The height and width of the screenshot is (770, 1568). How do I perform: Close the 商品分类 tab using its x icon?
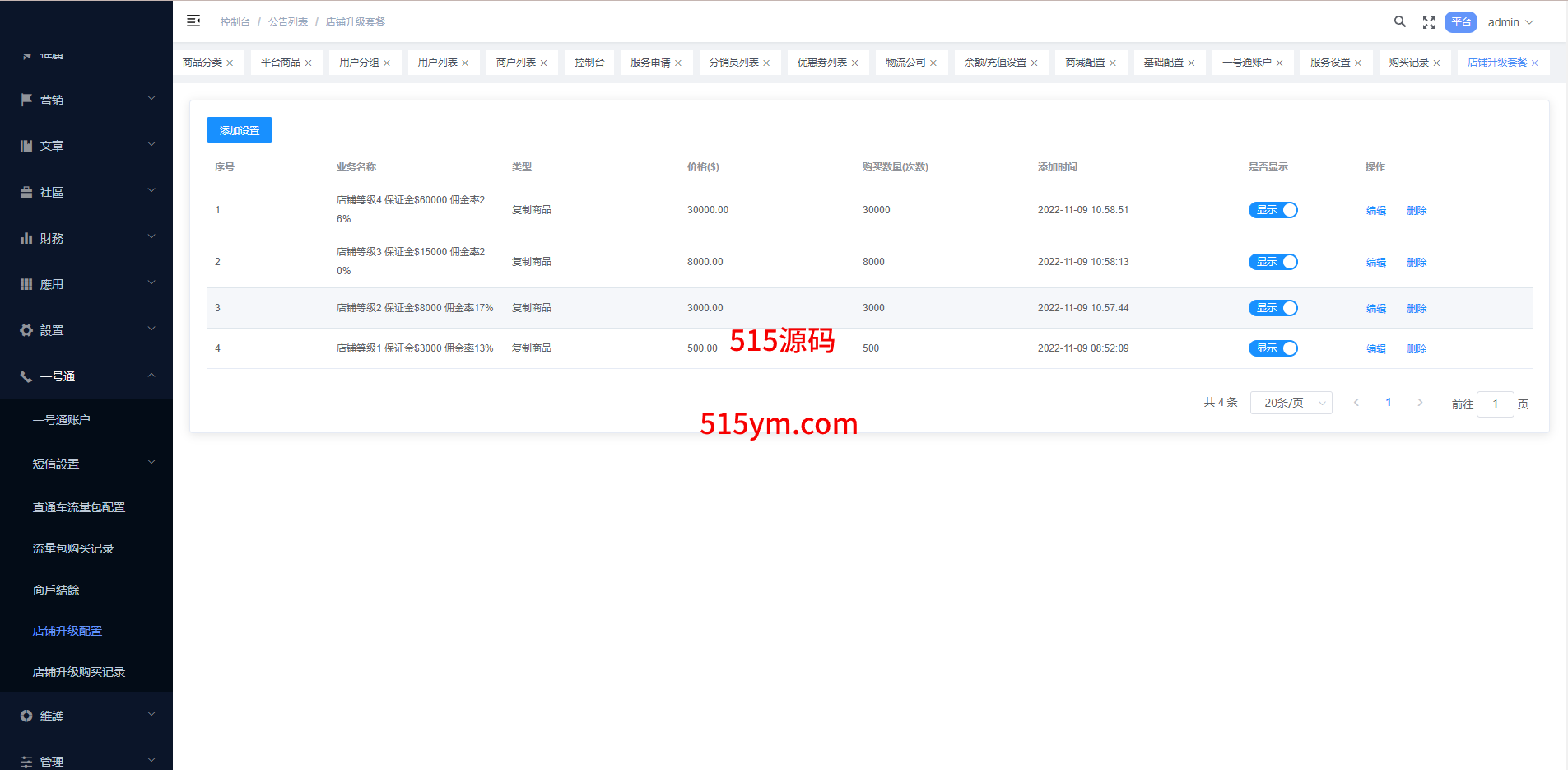tap(230, 63)
